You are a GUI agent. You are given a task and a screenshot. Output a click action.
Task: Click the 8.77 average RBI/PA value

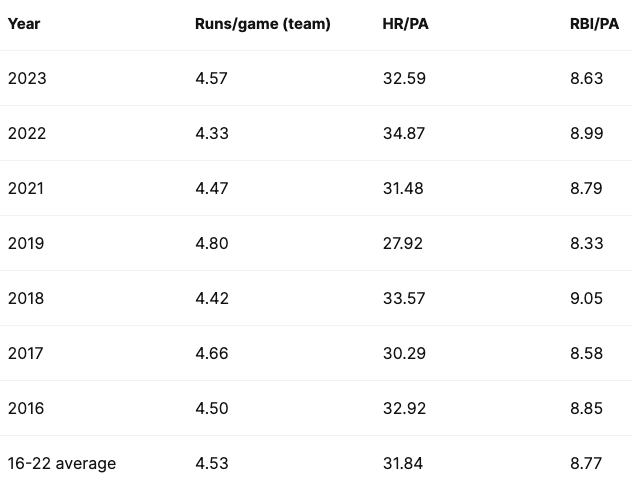coord(587,463)
